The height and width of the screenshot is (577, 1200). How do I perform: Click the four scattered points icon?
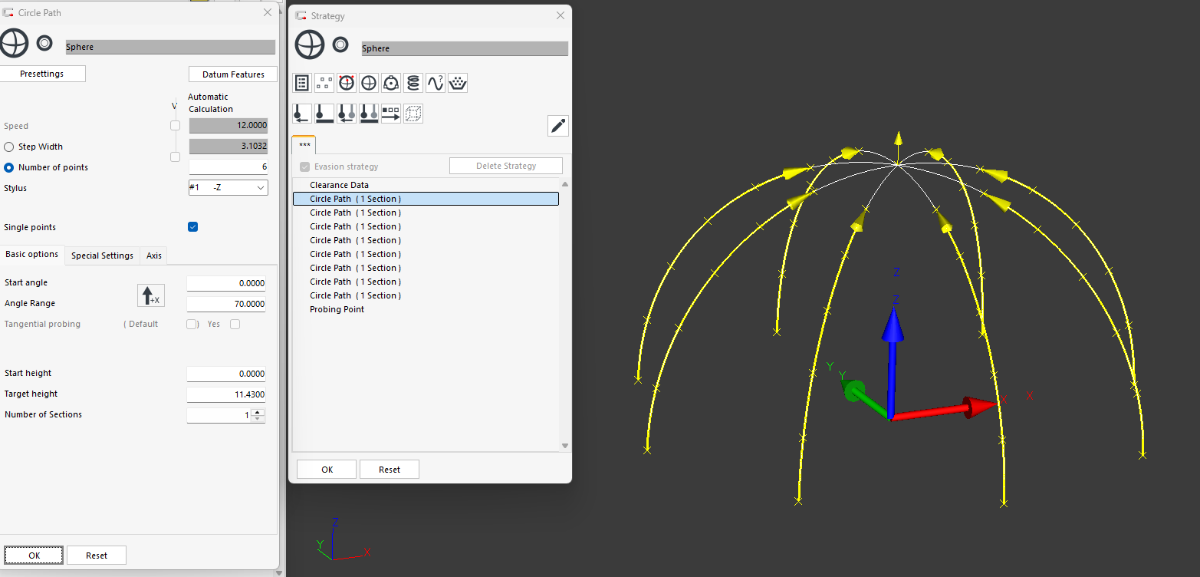[x=324, y=83]
